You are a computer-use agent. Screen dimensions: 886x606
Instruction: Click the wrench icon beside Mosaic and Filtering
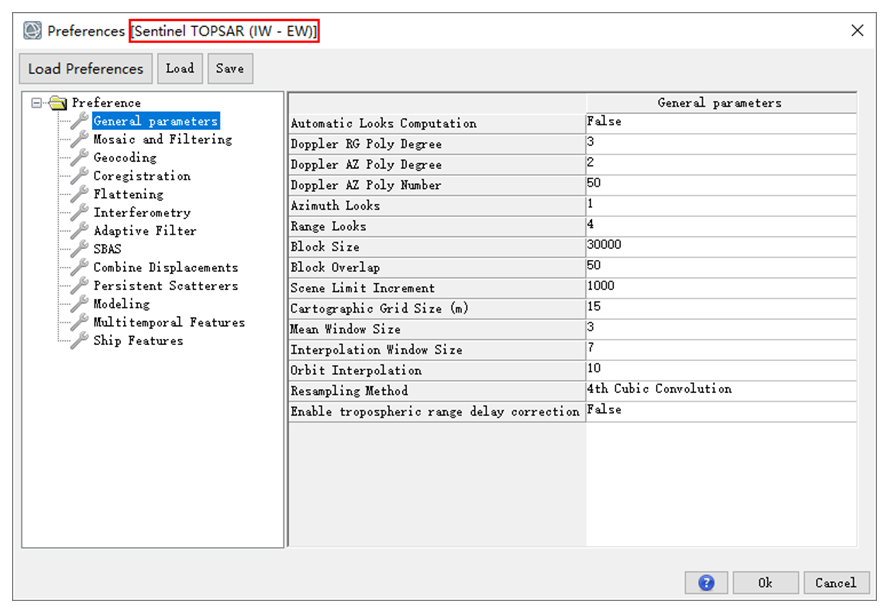pyautogui.click(x=80, y=138)
